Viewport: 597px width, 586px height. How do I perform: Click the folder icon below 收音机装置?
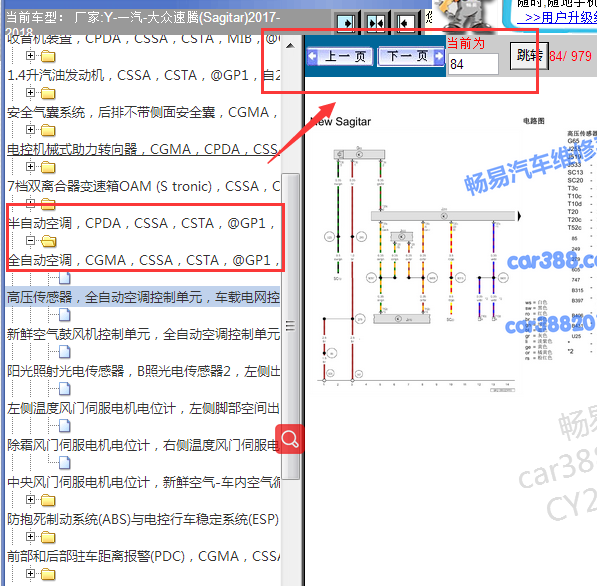[x=48, y=56]
